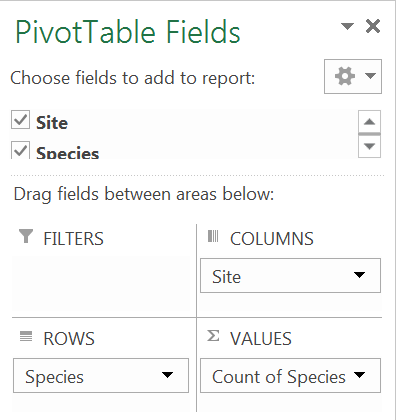Select the Site field in Columns

click(x=290, y=276)
